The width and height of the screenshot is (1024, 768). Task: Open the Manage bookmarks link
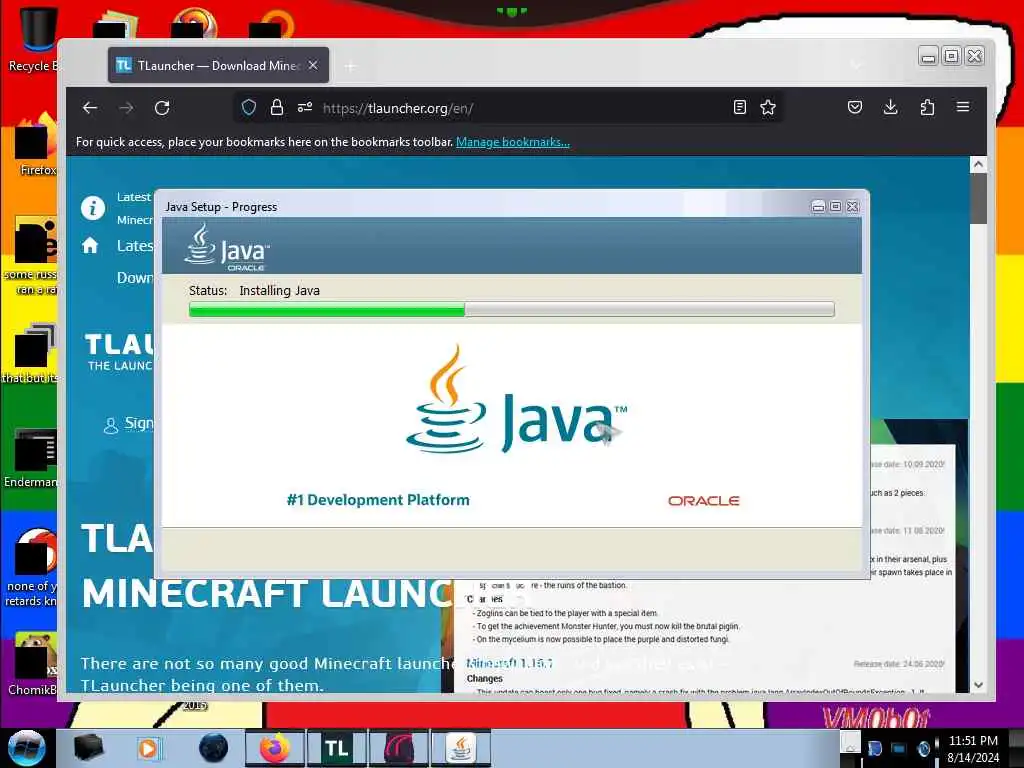coord(513,142)
